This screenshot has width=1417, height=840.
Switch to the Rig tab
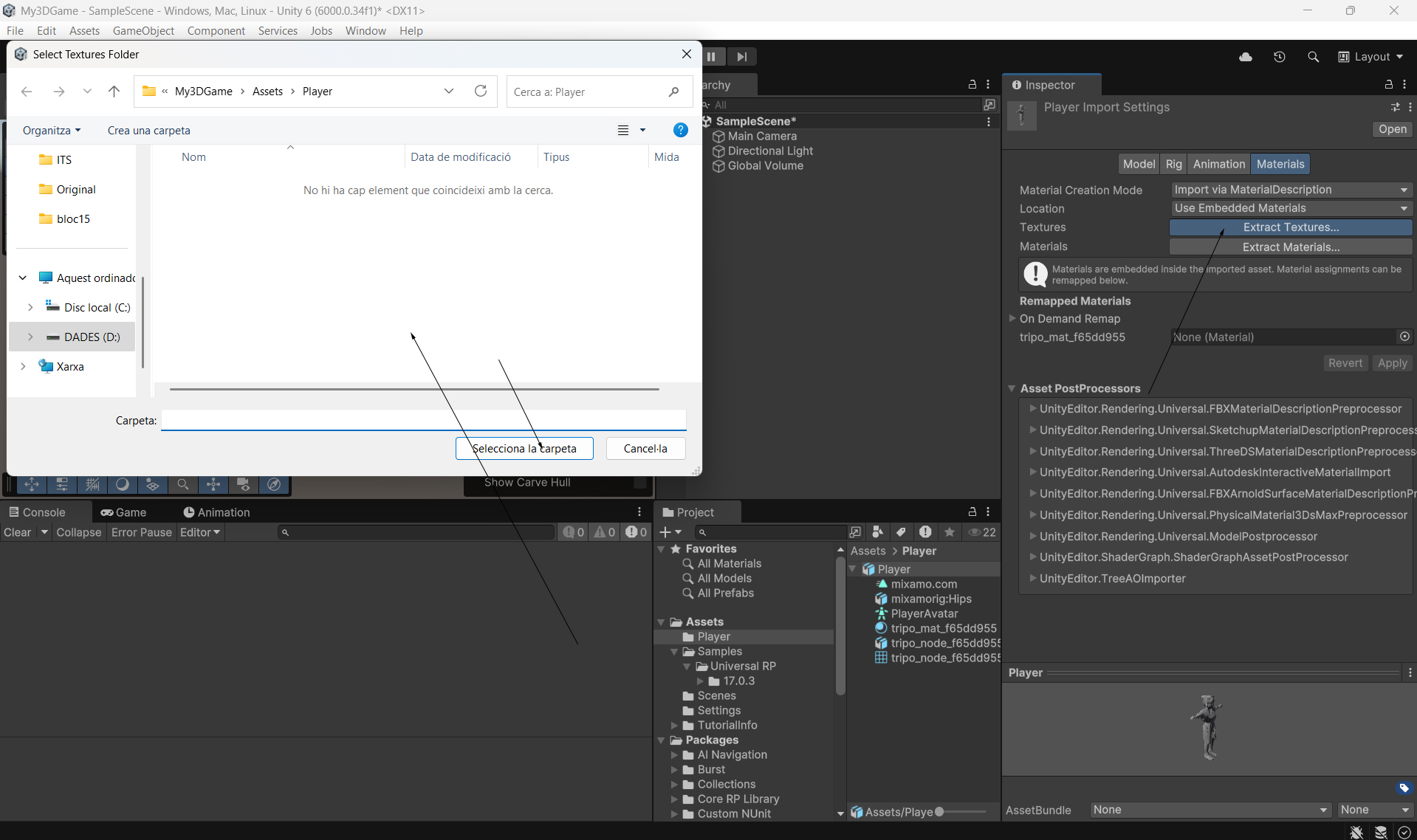click(1173, 164)
